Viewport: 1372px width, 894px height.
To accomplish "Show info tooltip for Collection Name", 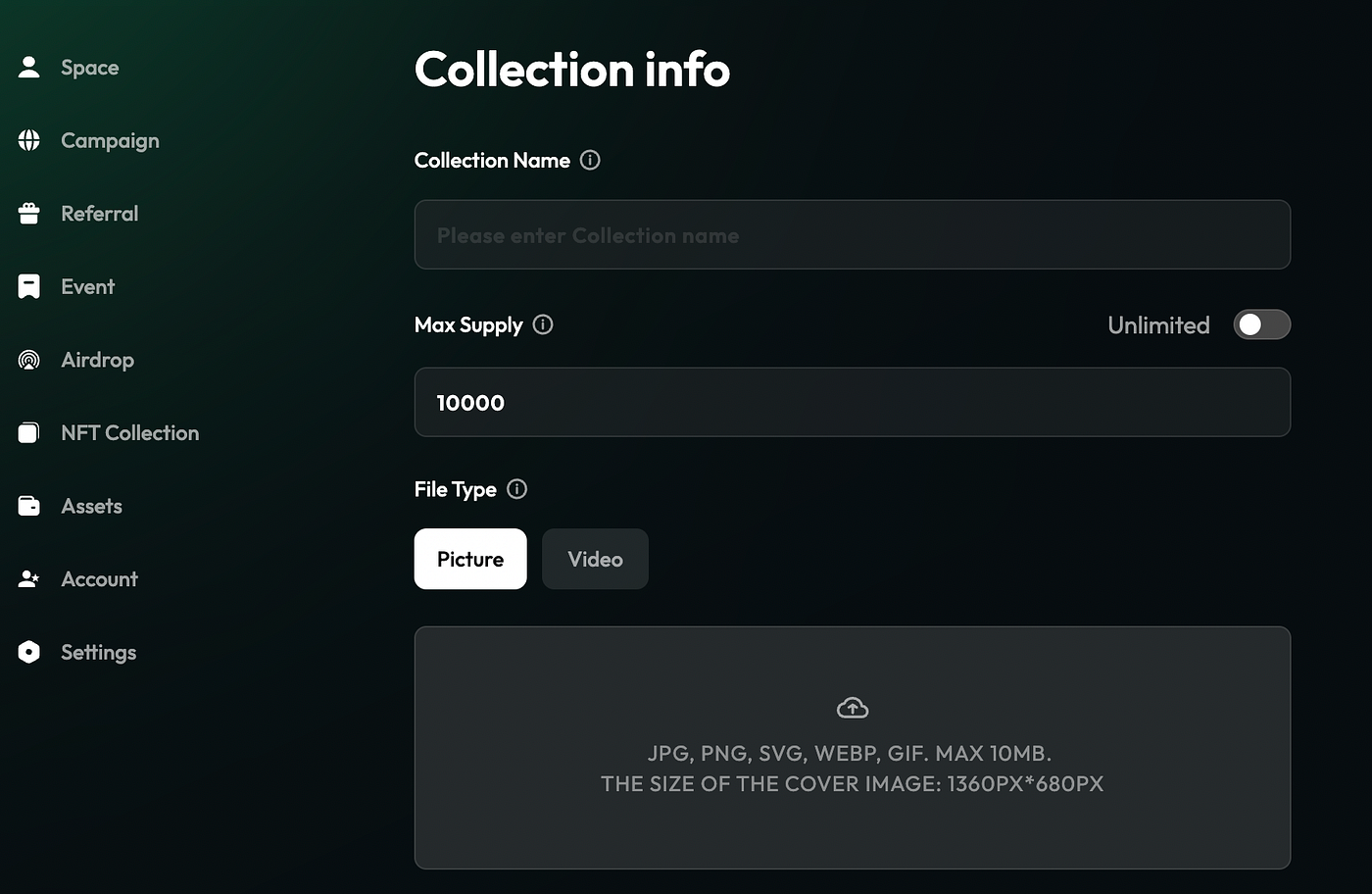I will coord(590,160).
